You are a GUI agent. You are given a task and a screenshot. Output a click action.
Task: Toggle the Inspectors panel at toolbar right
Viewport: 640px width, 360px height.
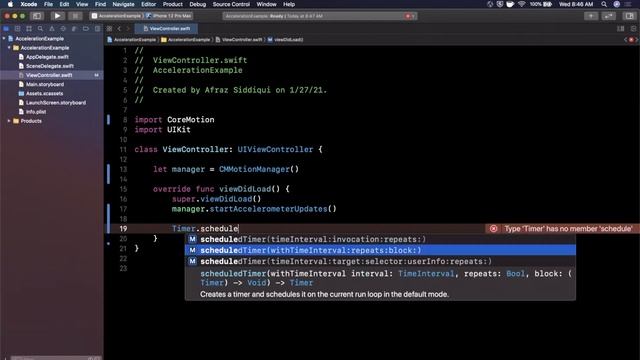tap(629, 16)
